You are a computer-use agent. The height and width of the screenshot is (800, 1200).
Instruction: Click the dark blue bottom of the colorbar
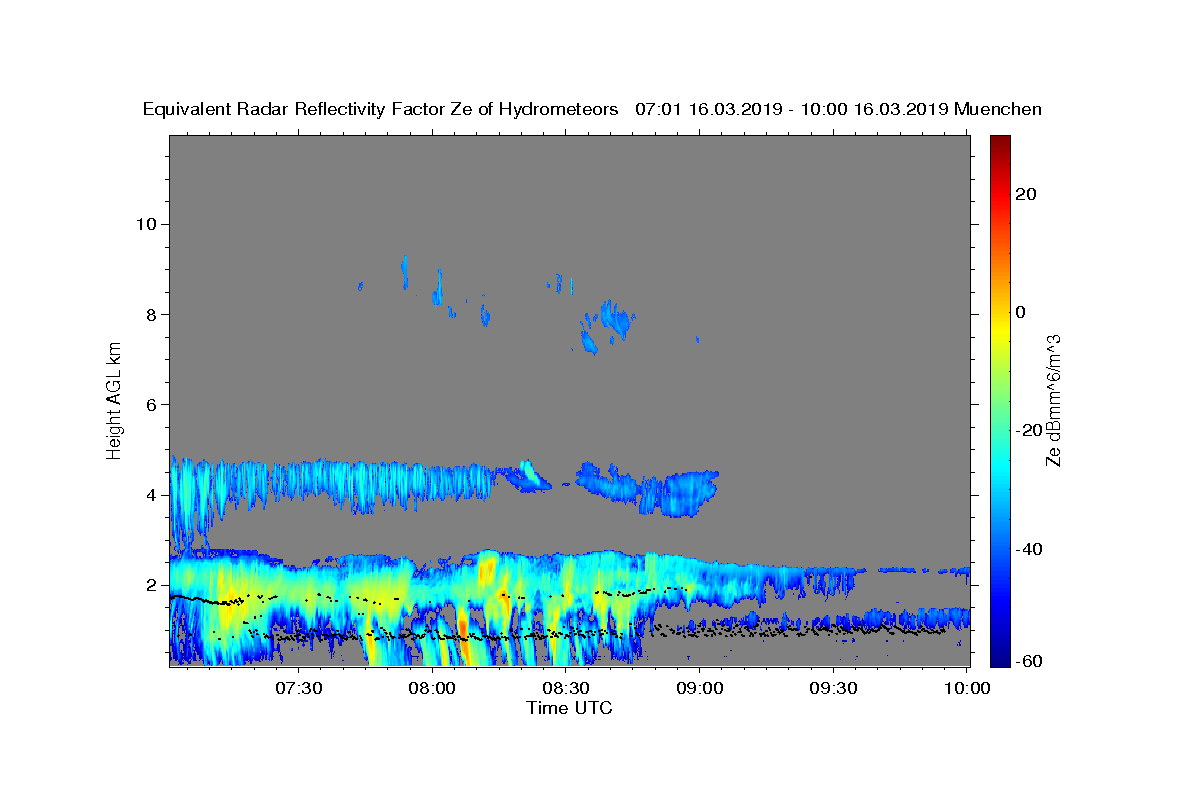coord(1000,658)
